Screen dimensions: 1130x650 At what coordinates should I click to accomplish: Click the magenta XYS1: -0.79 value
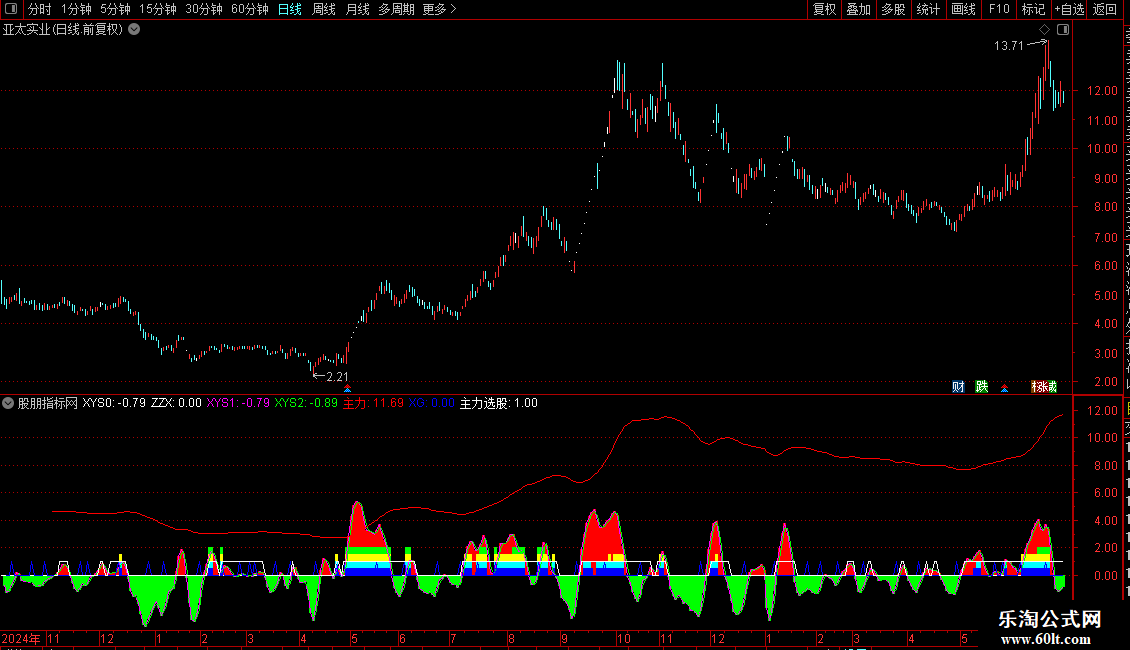coord(238,404)
